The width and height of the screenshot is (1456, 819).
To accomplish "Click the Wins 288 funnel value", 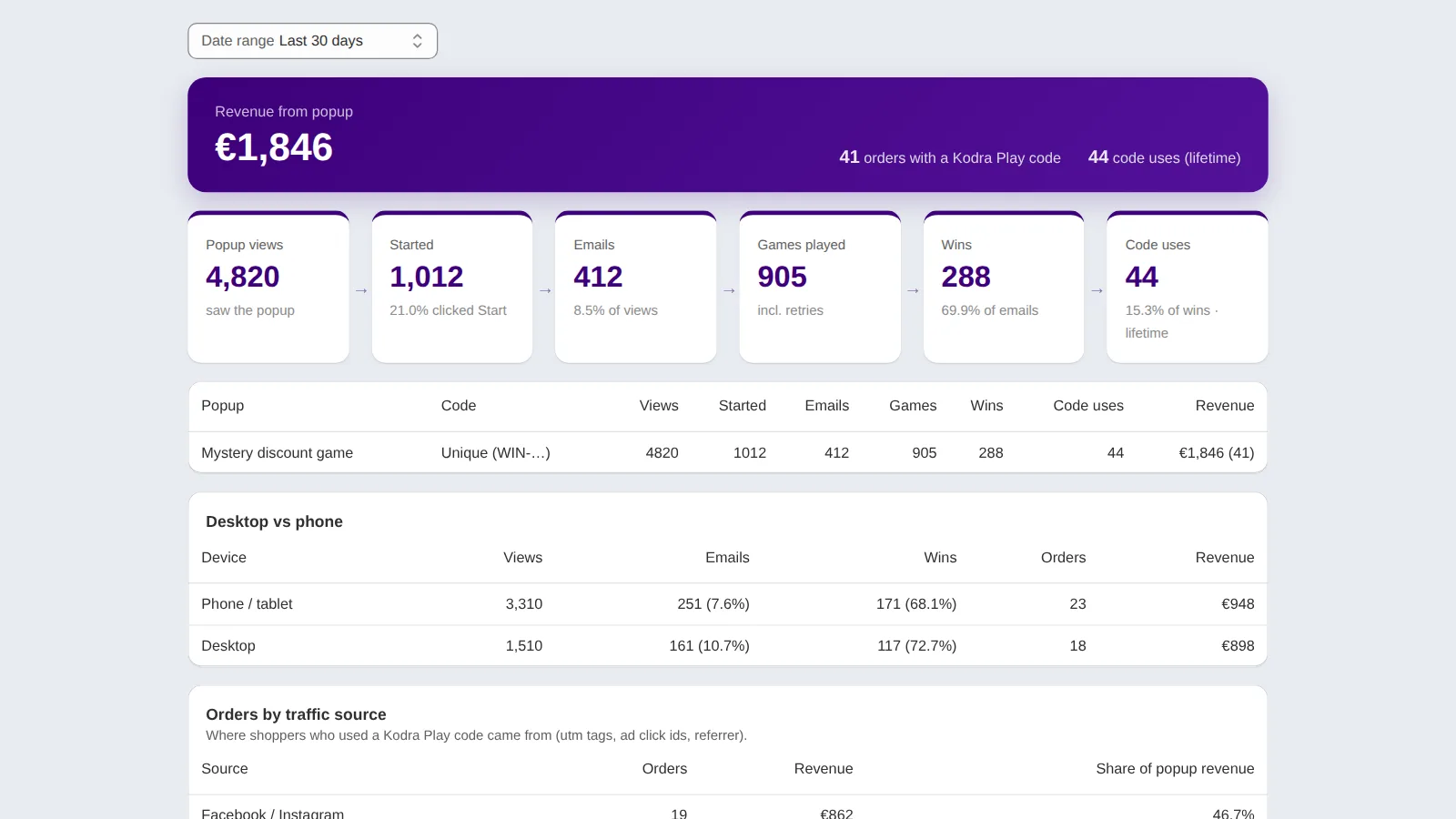I will coord(966,277).
